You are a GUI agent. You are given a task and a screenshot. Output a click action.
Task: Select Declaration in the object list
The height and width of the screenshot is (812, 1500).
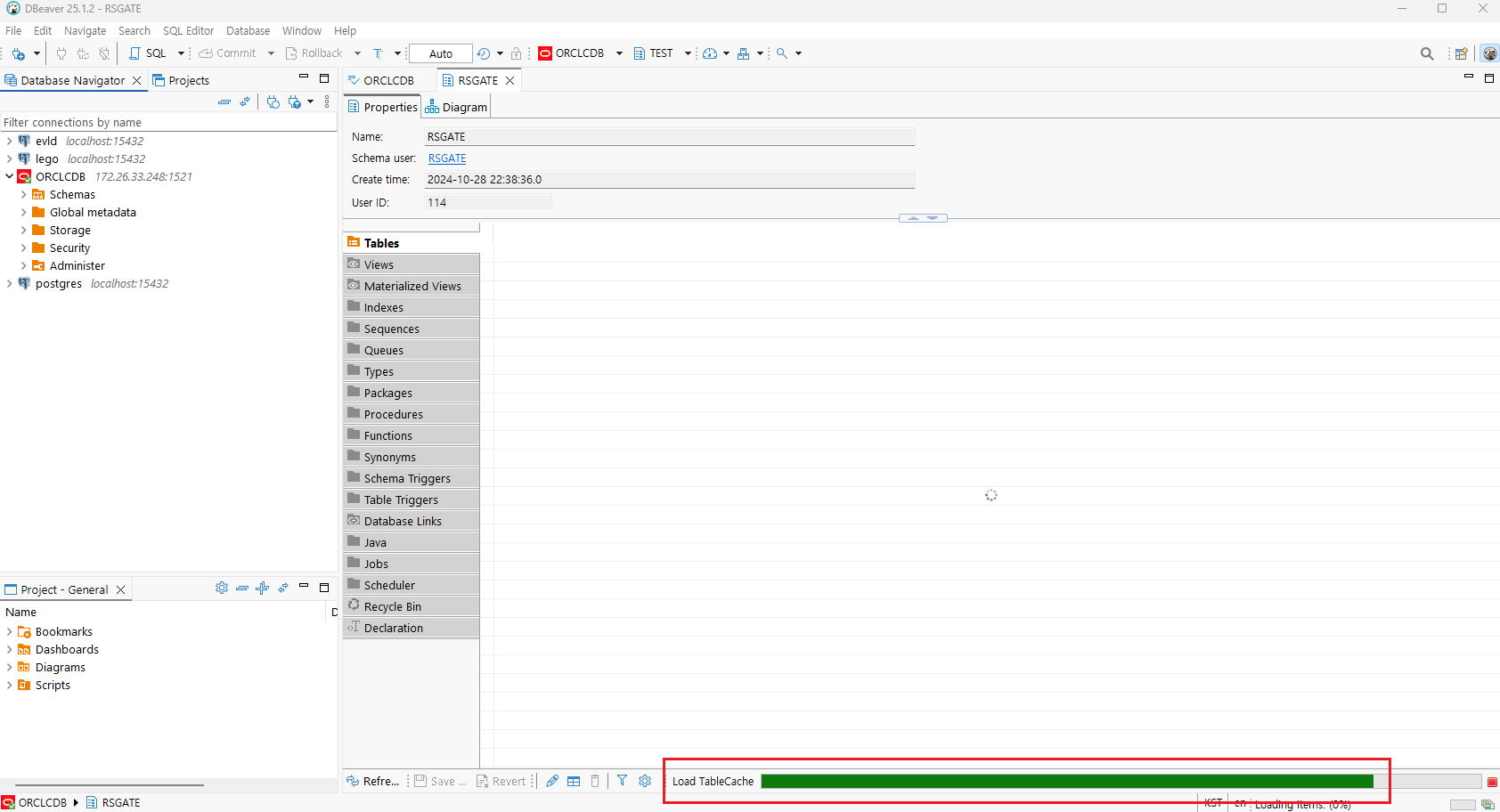pyautogui.click(x=412, y=628)
